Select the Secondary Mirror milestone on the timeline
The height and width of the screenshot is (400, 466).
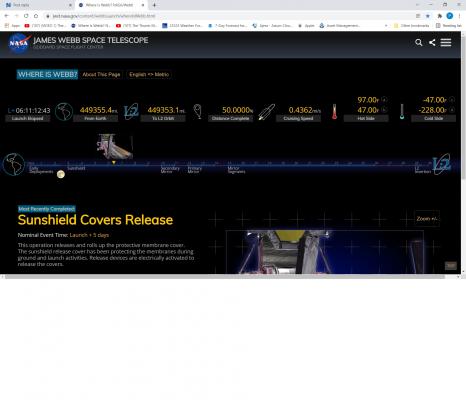click(x=170, y=170)
